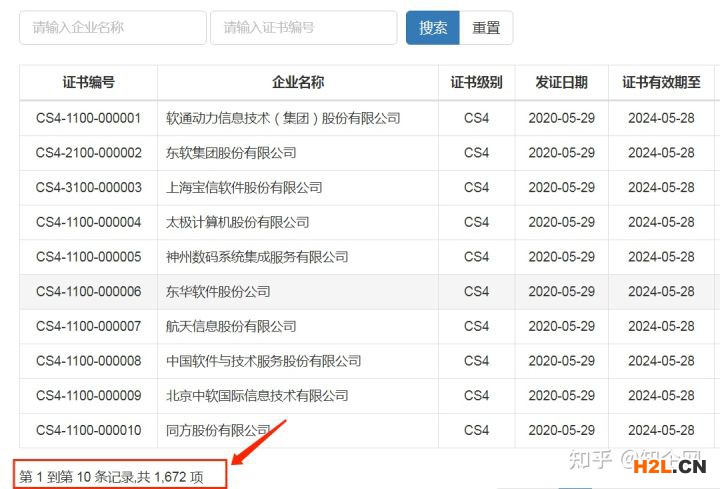The width and height of the screenshot is (720, 489).
Task: Focus the 请输入证书编号 input box
Action: click(x=303, y=28)
